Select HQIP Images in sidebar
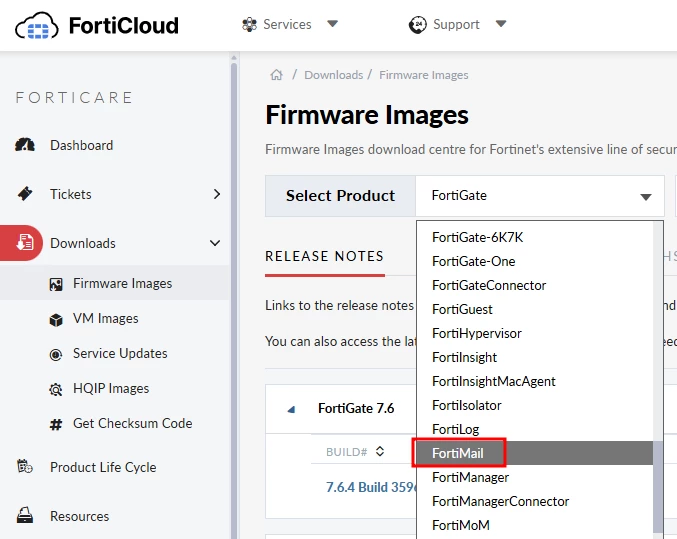 tap(111, 388)
